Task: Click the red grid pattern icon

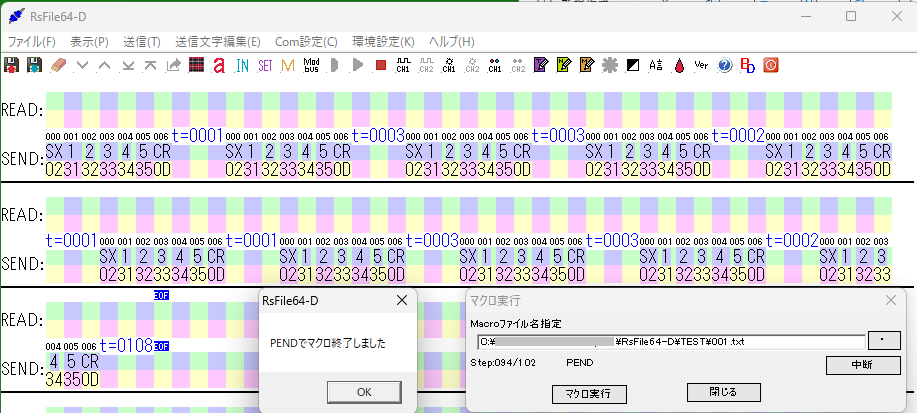Action: tap(196, 65)
